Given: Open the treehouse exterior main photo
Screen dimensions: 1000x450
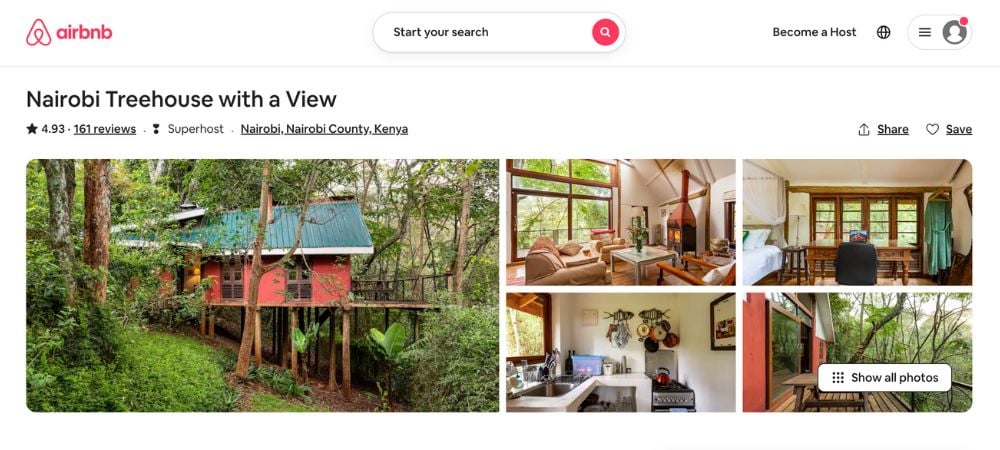Looking at the screenshot, I should click(263, 286).
